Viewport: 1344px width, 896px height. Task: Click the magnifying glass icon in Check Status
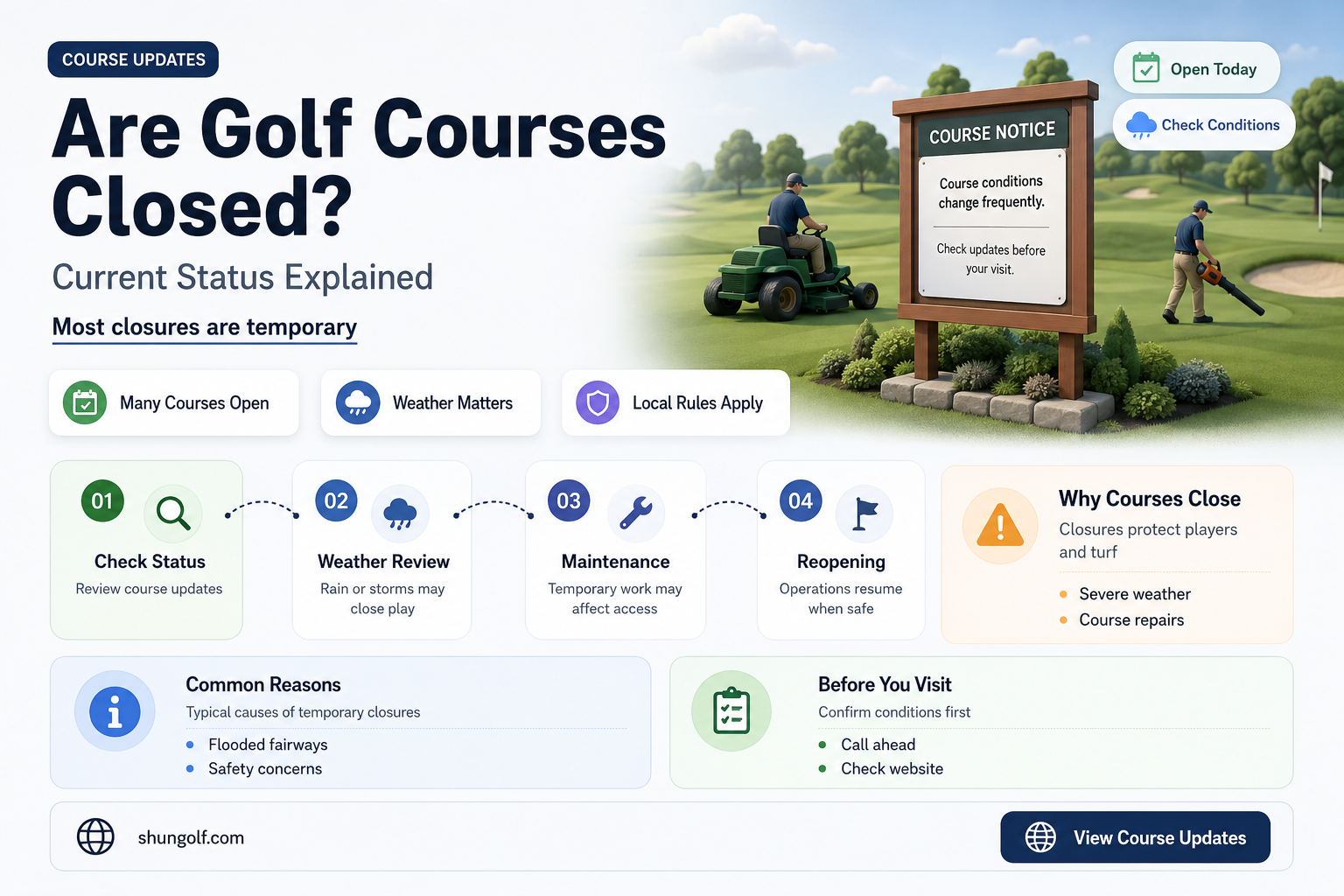point(172,513)
